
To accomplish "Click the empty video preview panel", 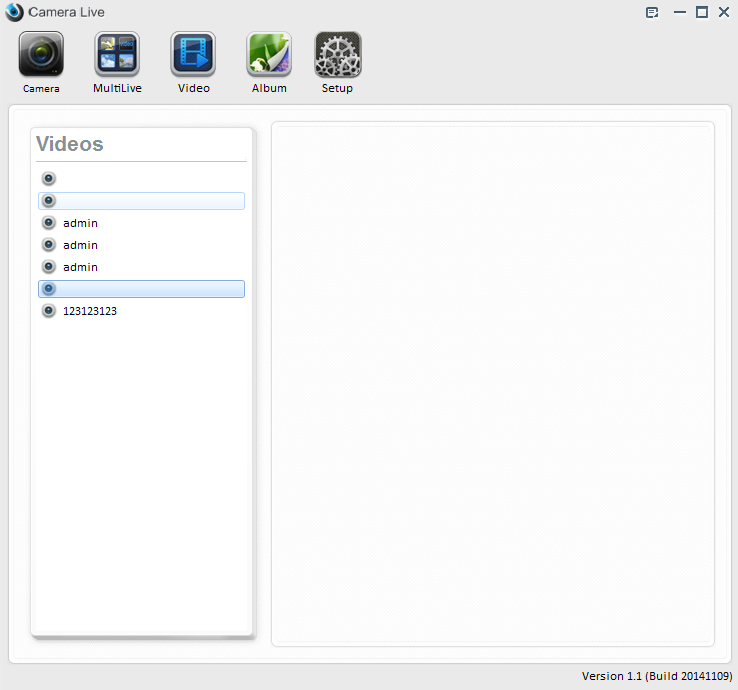I will [493, 384].
